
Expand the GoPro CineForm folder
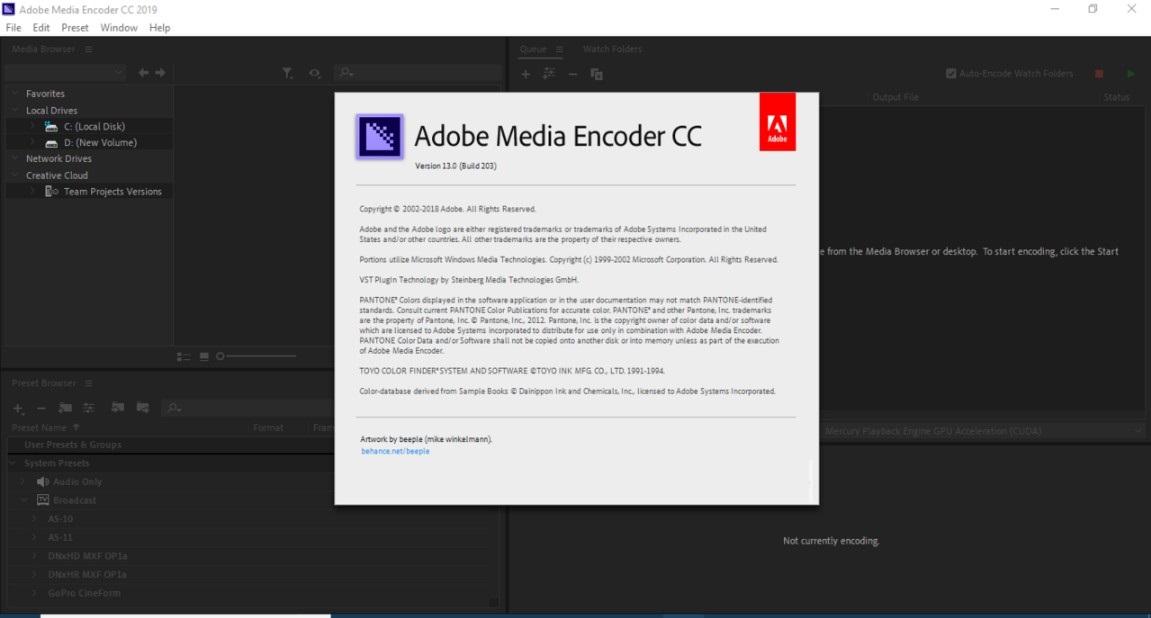34,593
